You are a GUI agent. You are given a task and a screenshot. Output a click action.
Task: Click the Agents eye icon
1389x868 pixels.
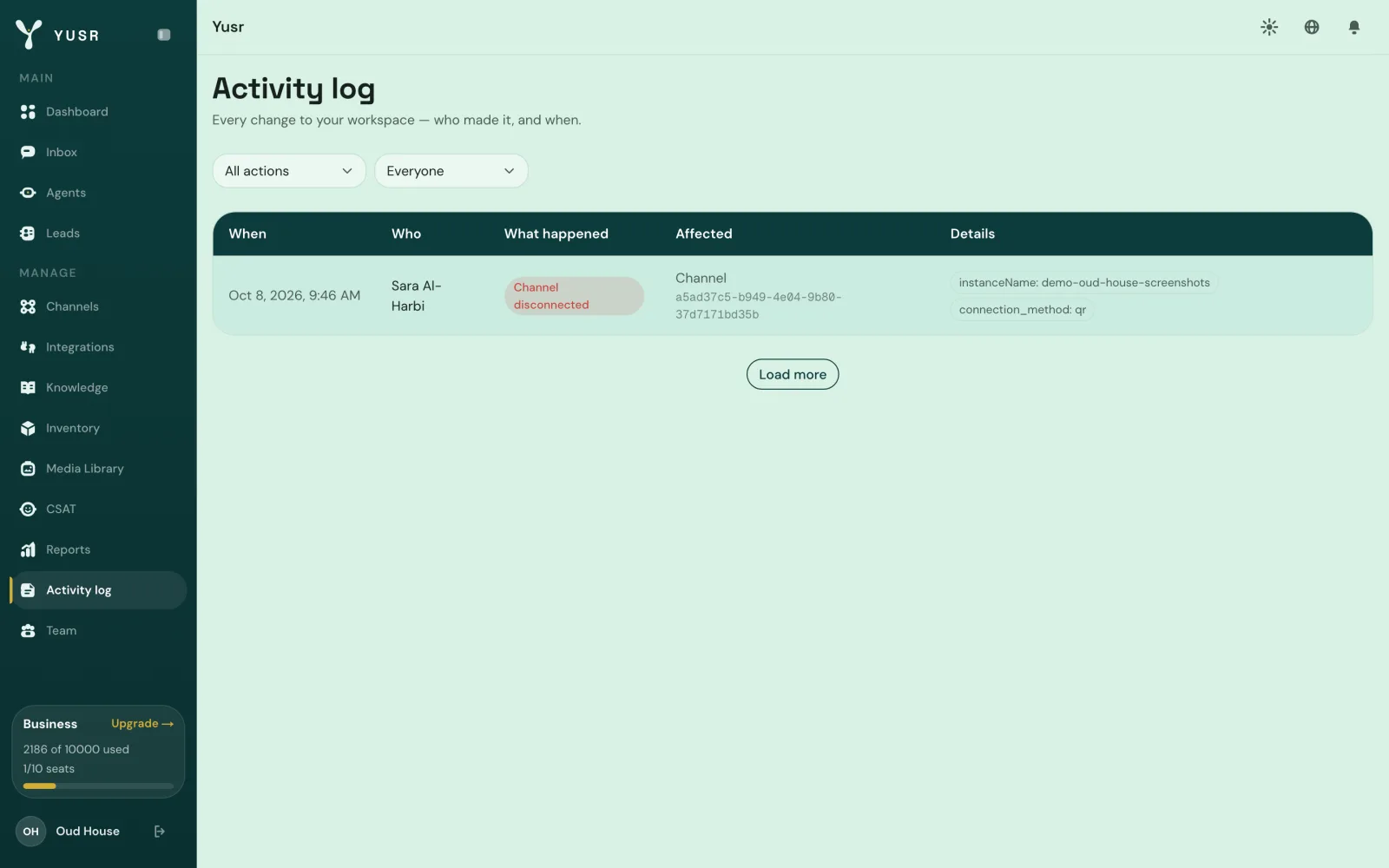point(28,193)
